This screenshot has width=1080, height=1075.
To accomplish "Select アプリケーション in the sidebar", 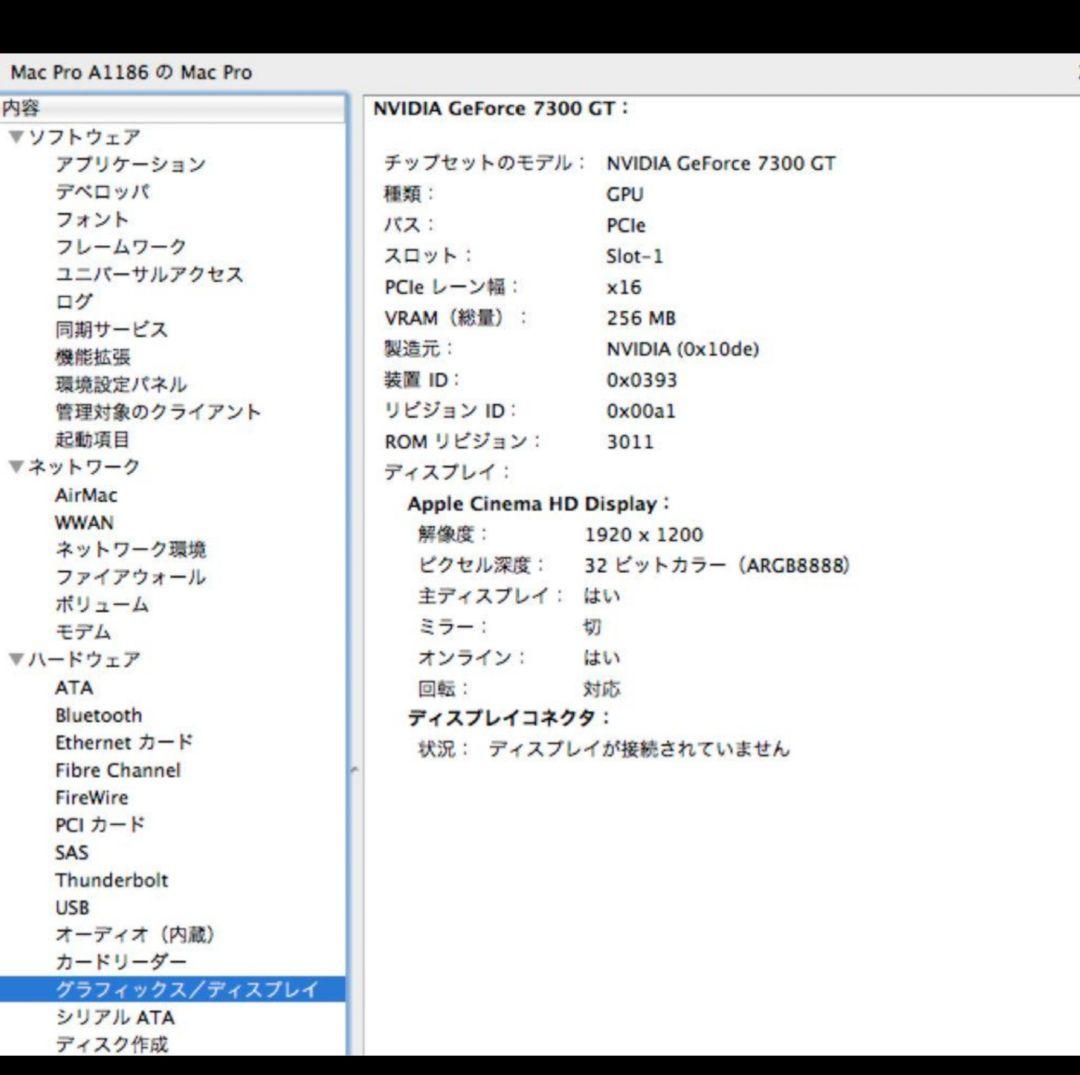I will click(130, 164).
